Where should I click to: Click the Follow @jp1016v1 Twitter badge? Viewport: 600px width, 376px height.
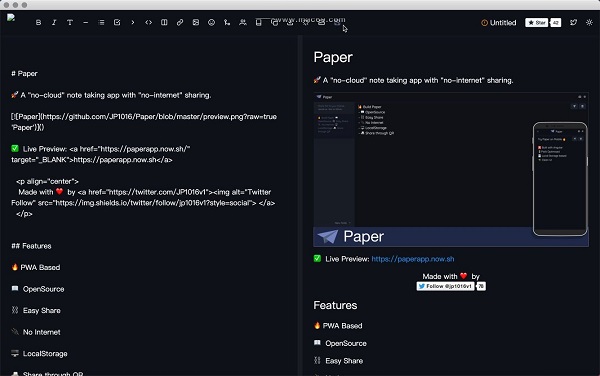(445, 286)
